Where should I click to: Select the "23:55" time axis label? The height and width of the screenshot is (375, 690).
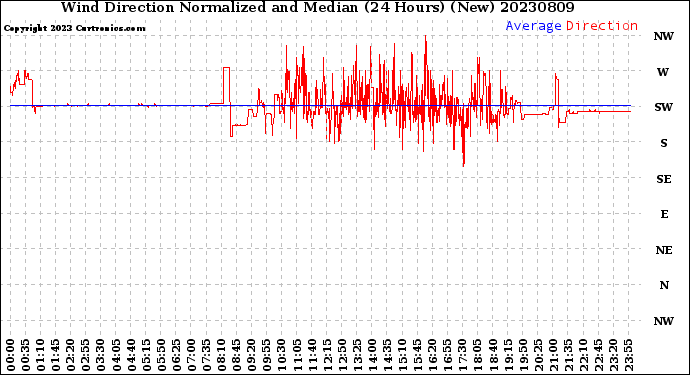pyautogui.click(x=628, y=355)
